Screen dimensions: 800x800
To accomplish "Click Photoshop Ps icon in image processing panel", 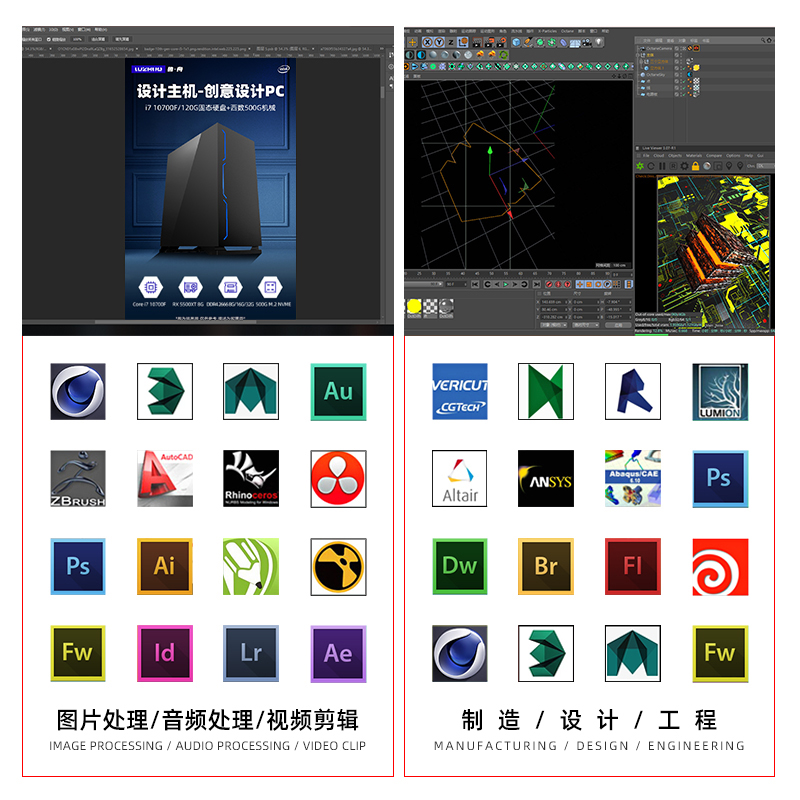I will pyautogui.click(x=78, y=566).
